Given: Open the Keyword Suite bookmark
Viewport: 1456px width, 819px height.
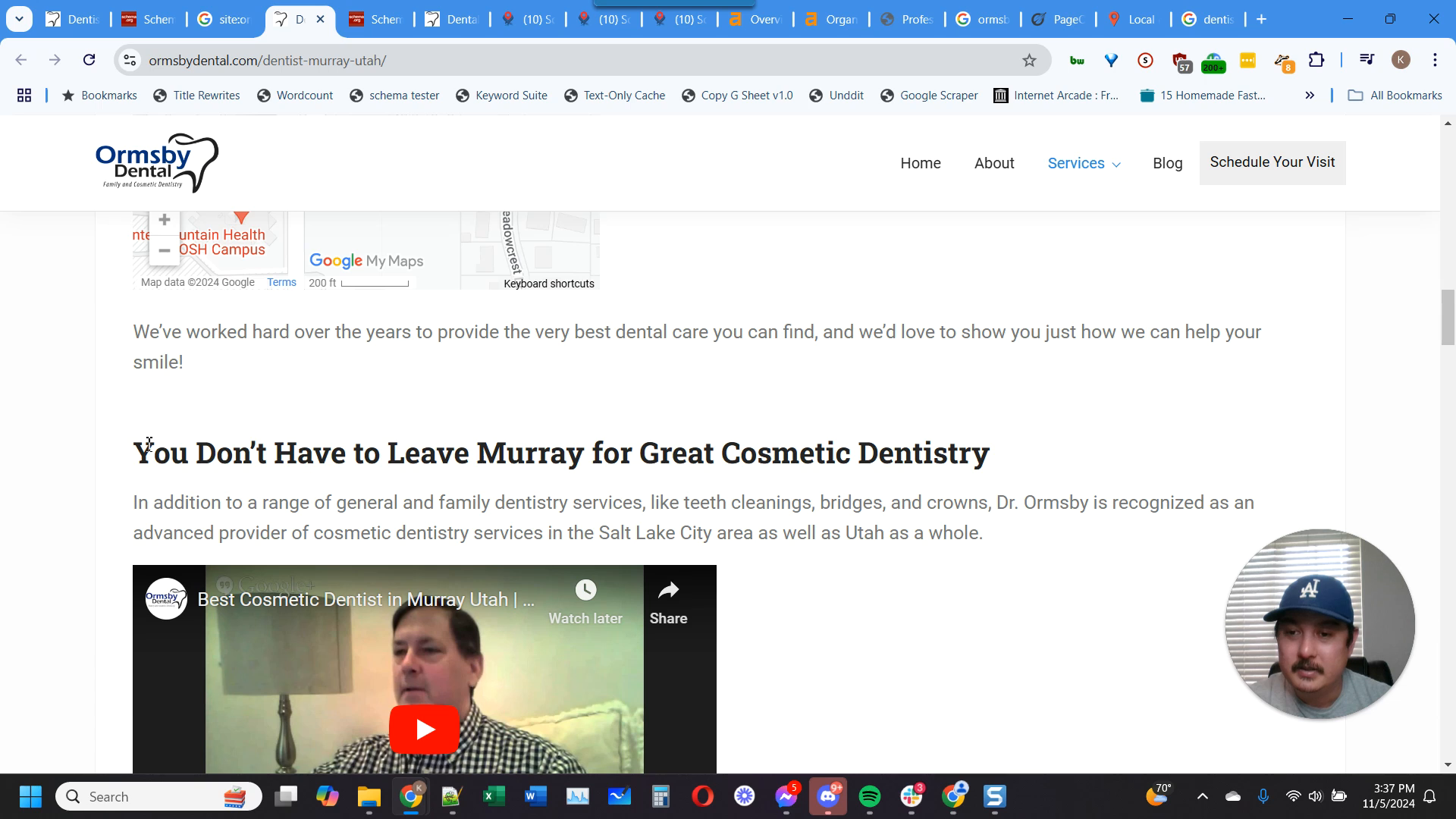Looking at the screenshot, I should 501,96.
